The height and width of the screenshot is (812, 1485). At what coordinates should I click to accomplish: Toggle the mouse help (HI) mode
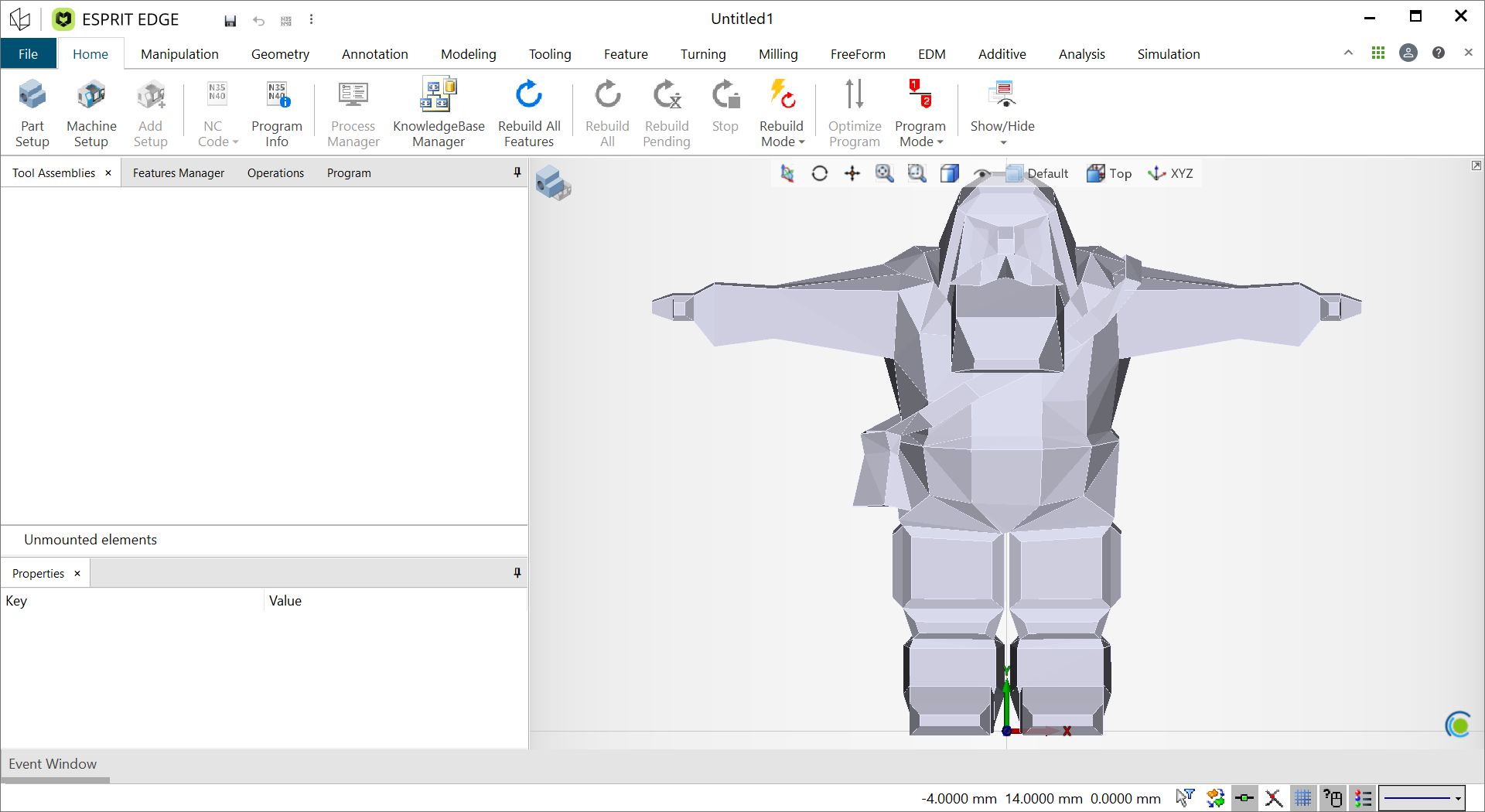[x=1333, y=797]
